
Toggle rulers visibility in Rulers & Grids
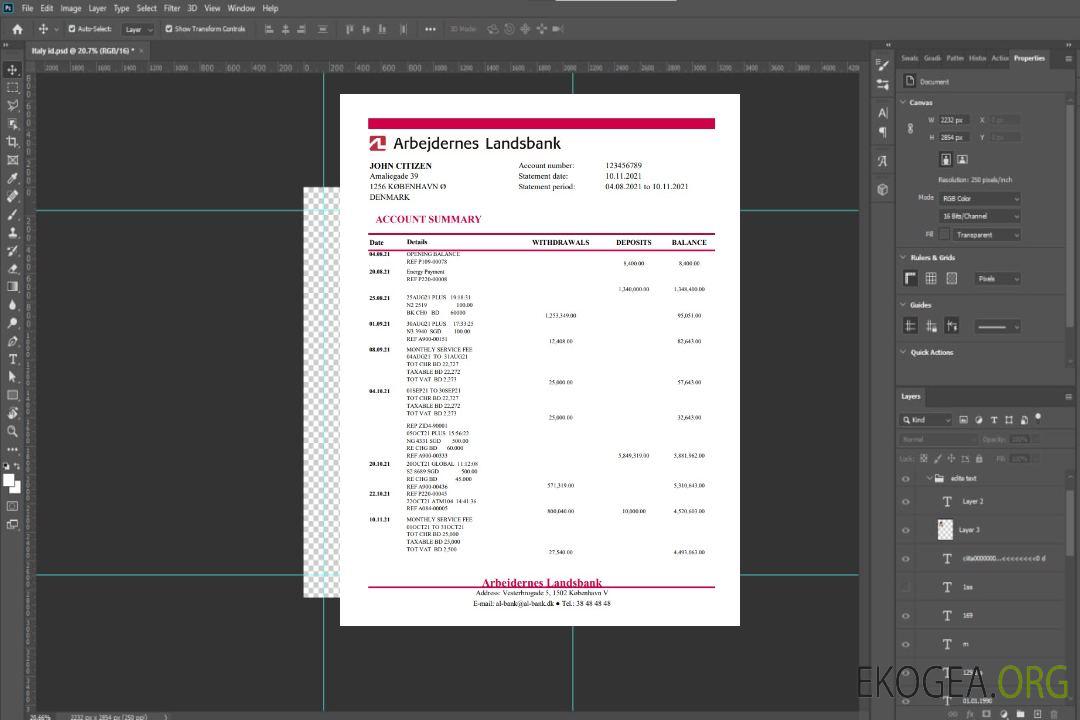tap(911, 278)
